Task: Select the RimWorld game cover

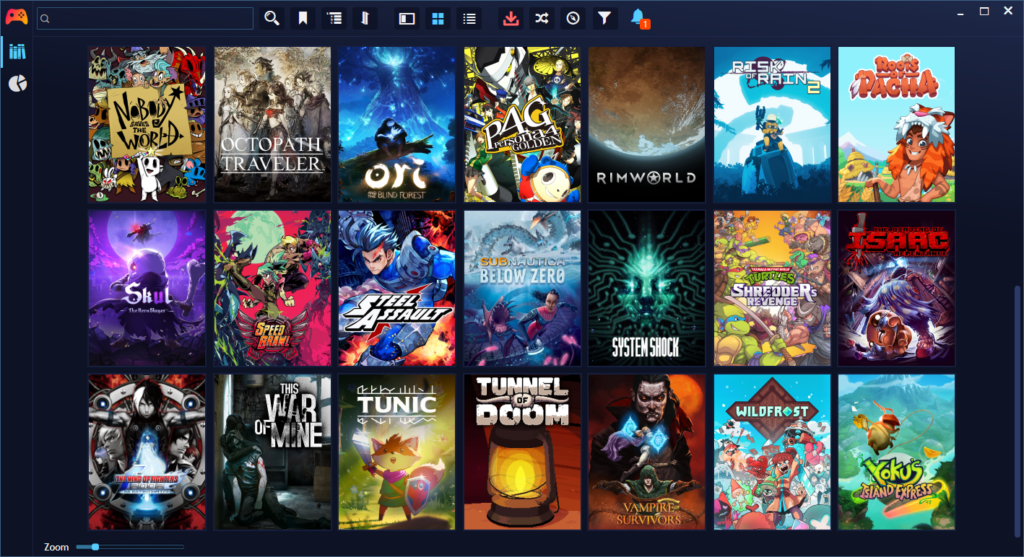Action: 647,125
